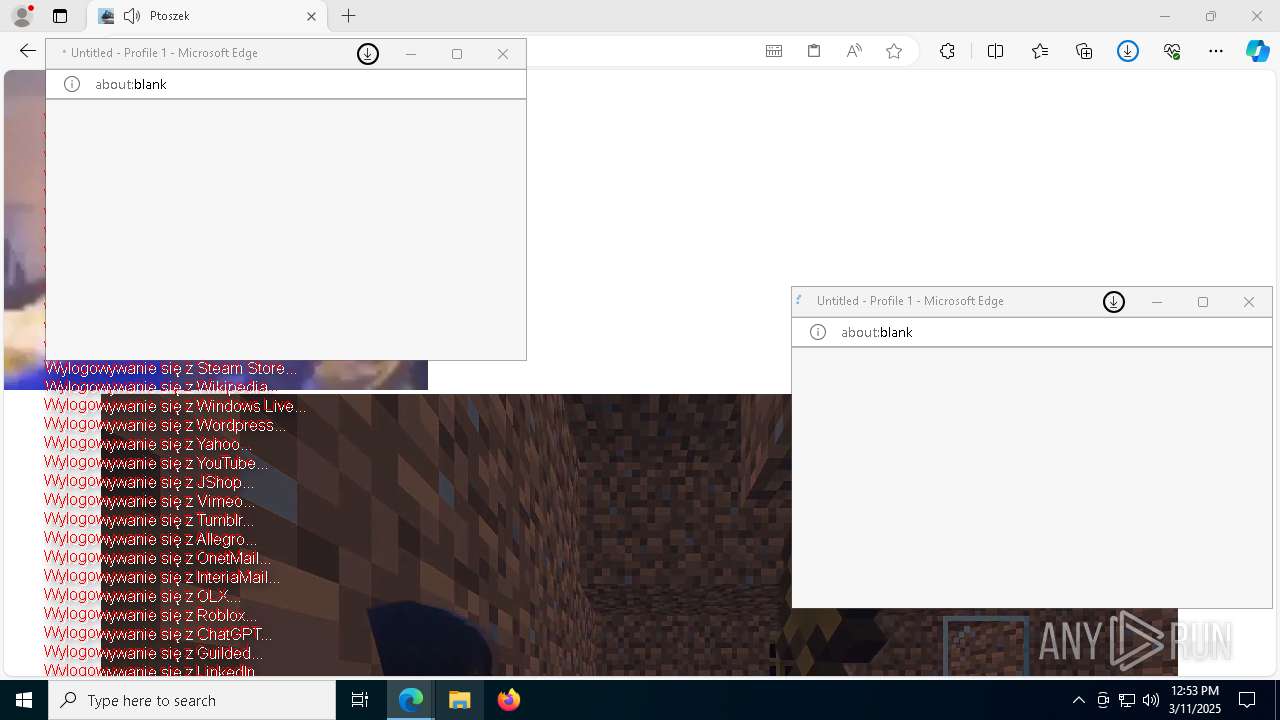The width and height of the screenshot is (1280, 720).
Task: Activate Read aloud icon
Action: (x=854, y=51)
